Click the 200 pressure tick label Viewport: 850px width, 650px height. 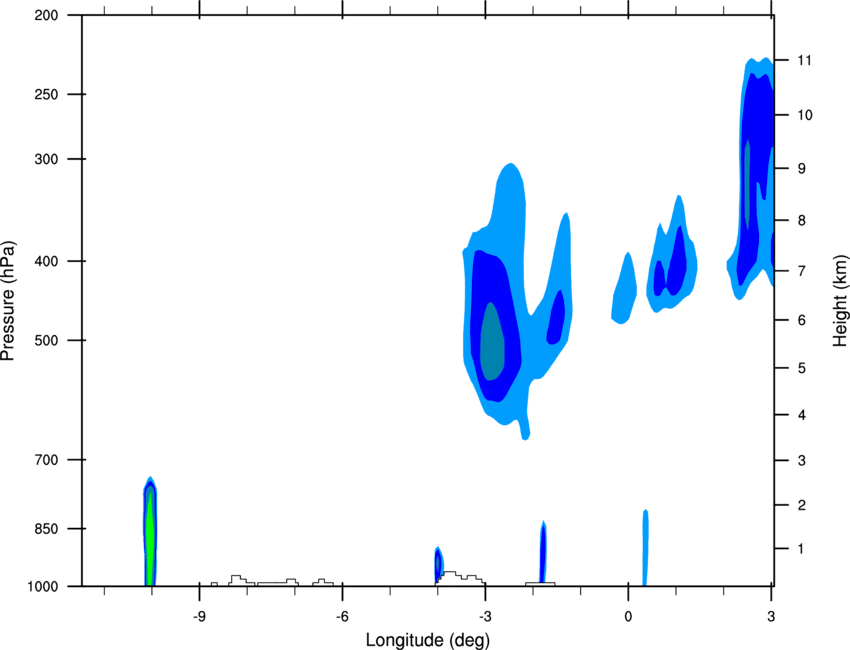46,15
